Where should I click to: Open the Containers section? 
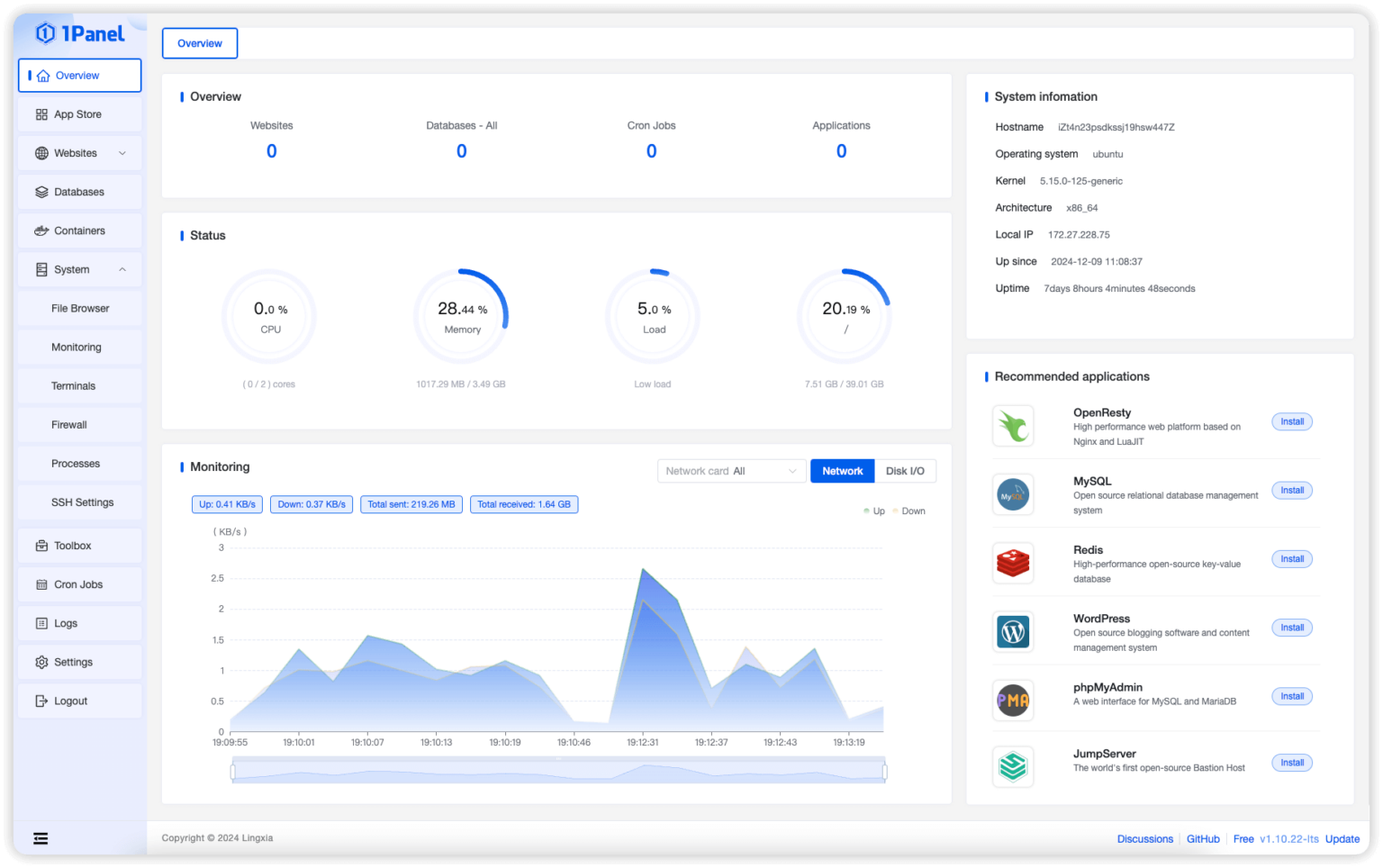click(79, 231)
